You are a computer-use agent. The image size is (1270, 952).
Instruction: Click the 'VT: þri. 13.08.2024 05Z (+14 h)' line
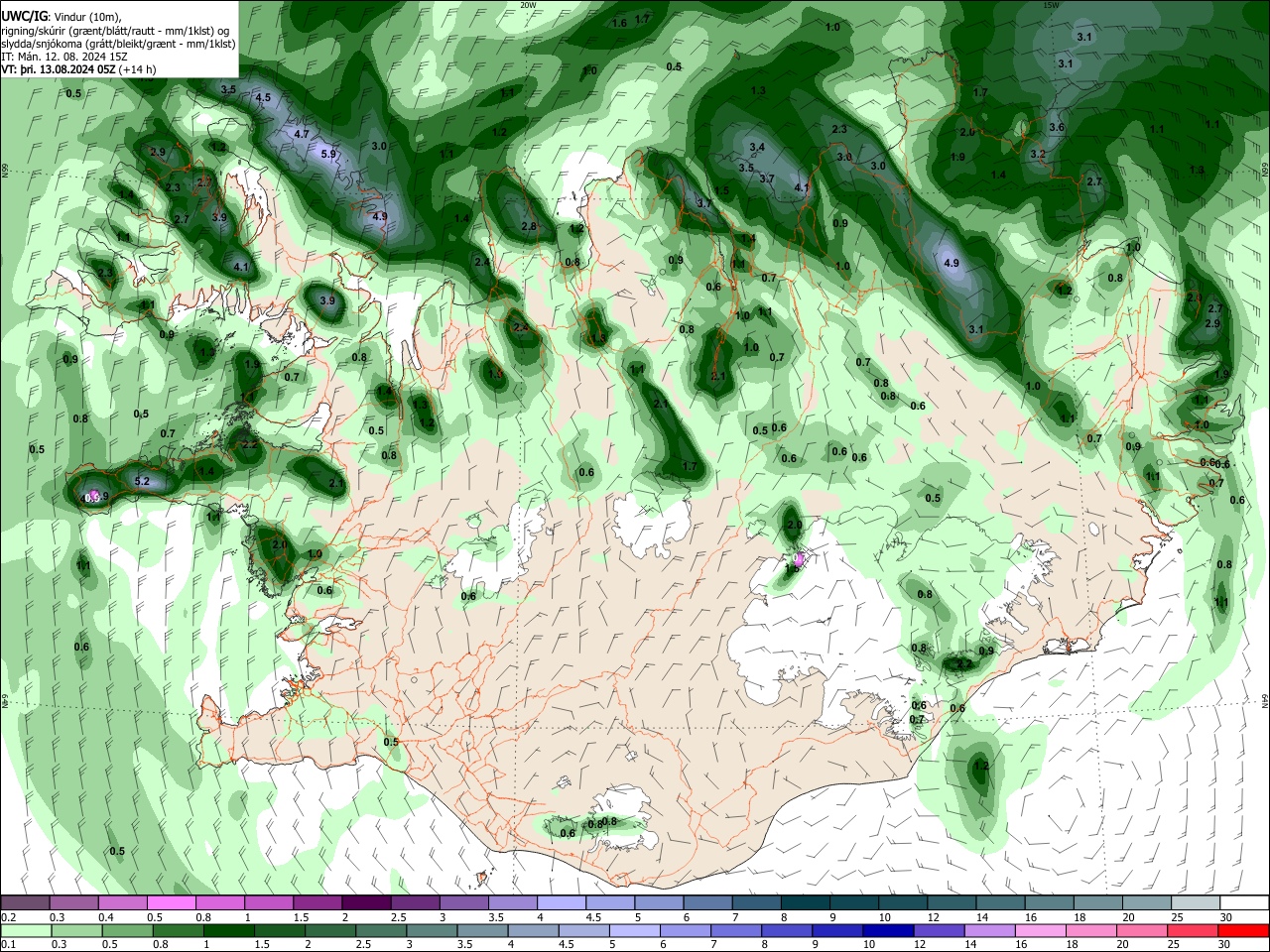pos(79,69)
